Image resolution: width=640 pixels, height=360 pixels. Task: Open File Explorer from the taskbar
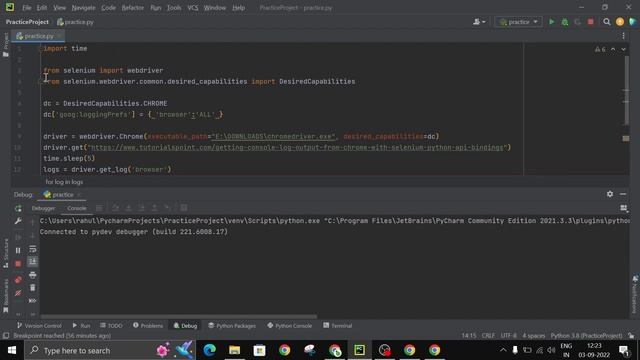tap(234, 350)
